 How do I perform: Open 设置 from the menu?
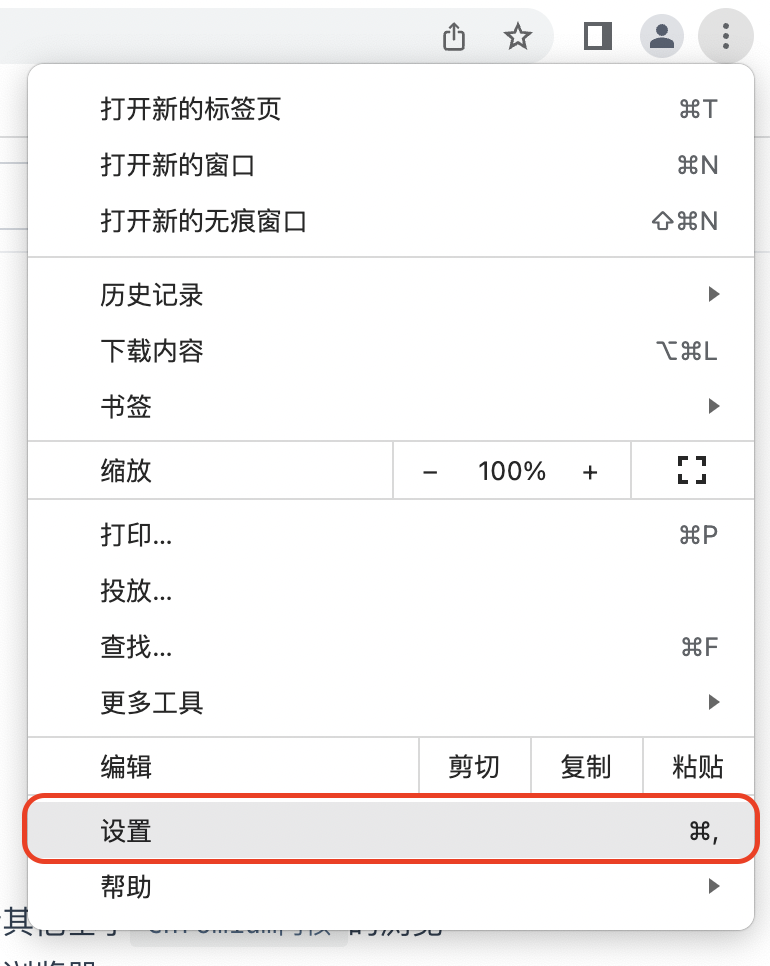127,830
